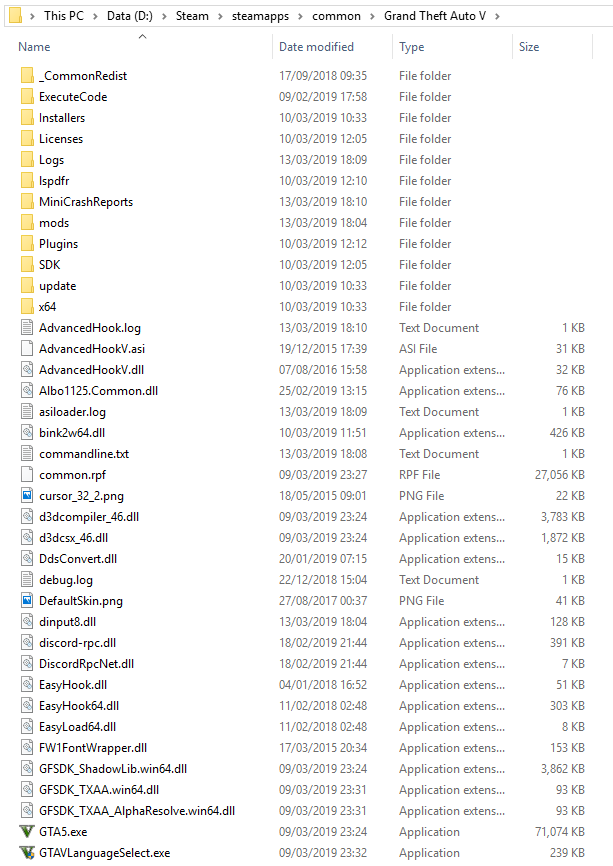
Task: Sort by Name column header
Action: coord(34,47)
